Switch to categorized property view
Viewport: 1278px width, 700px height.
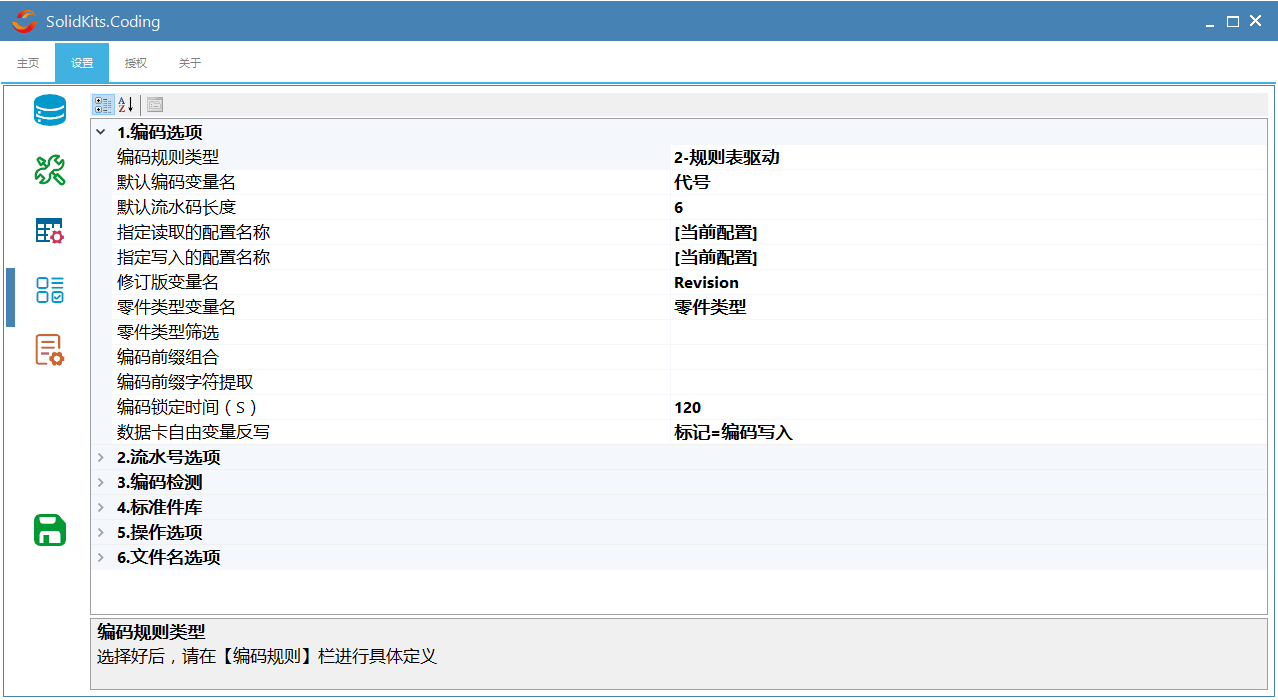tap(103, 104)
